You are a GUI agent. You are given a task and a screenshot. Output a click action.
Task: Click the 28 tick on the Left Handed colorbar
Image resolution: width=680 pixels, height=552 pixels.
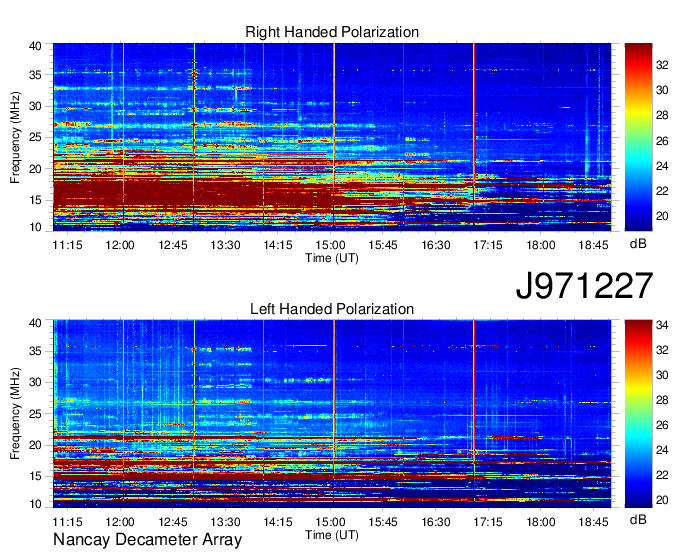tap(662, 400)
